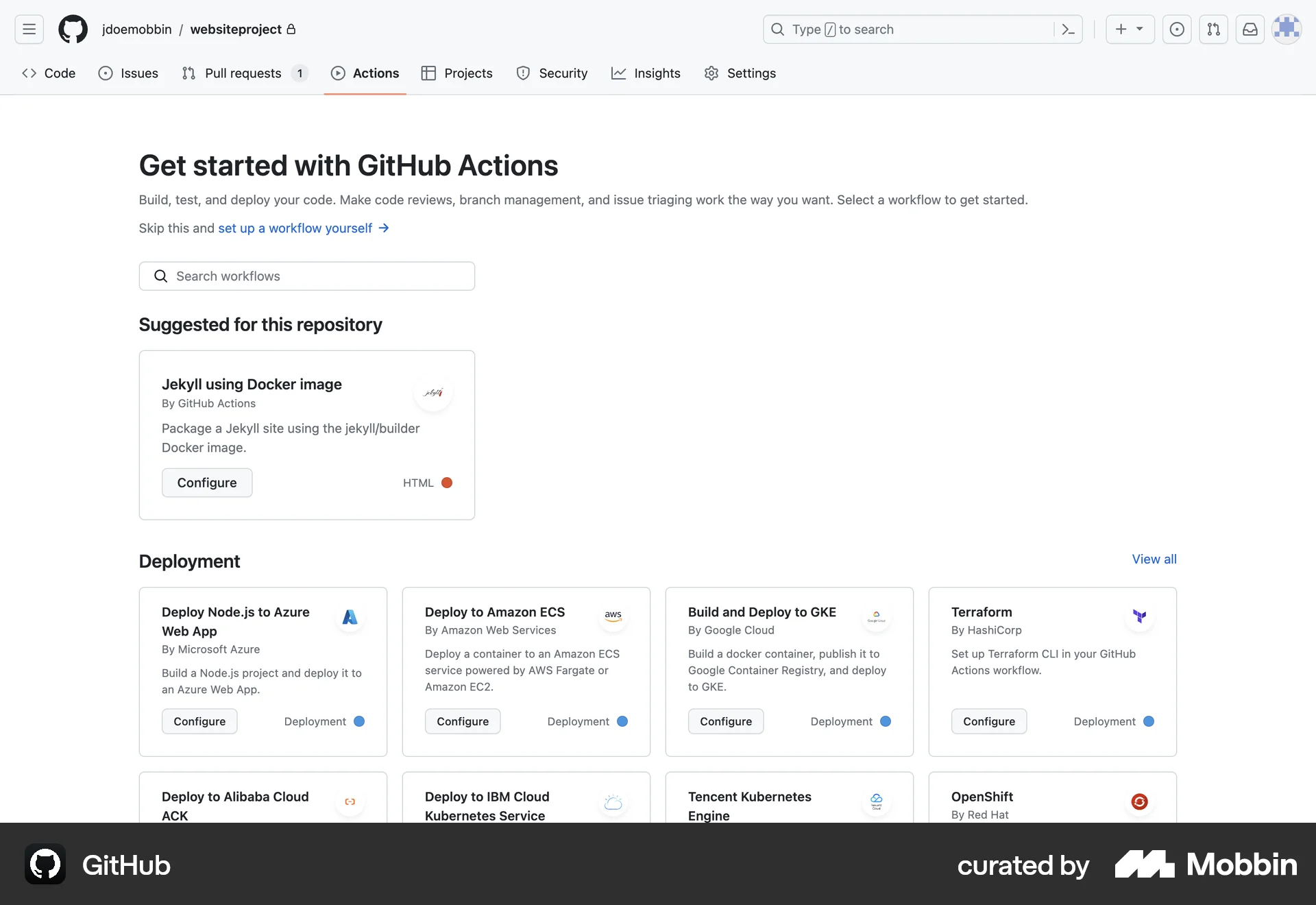Click the Azure logo on the Node.js card
Viewport: 1316px width, 905px height.
(350, 617)
